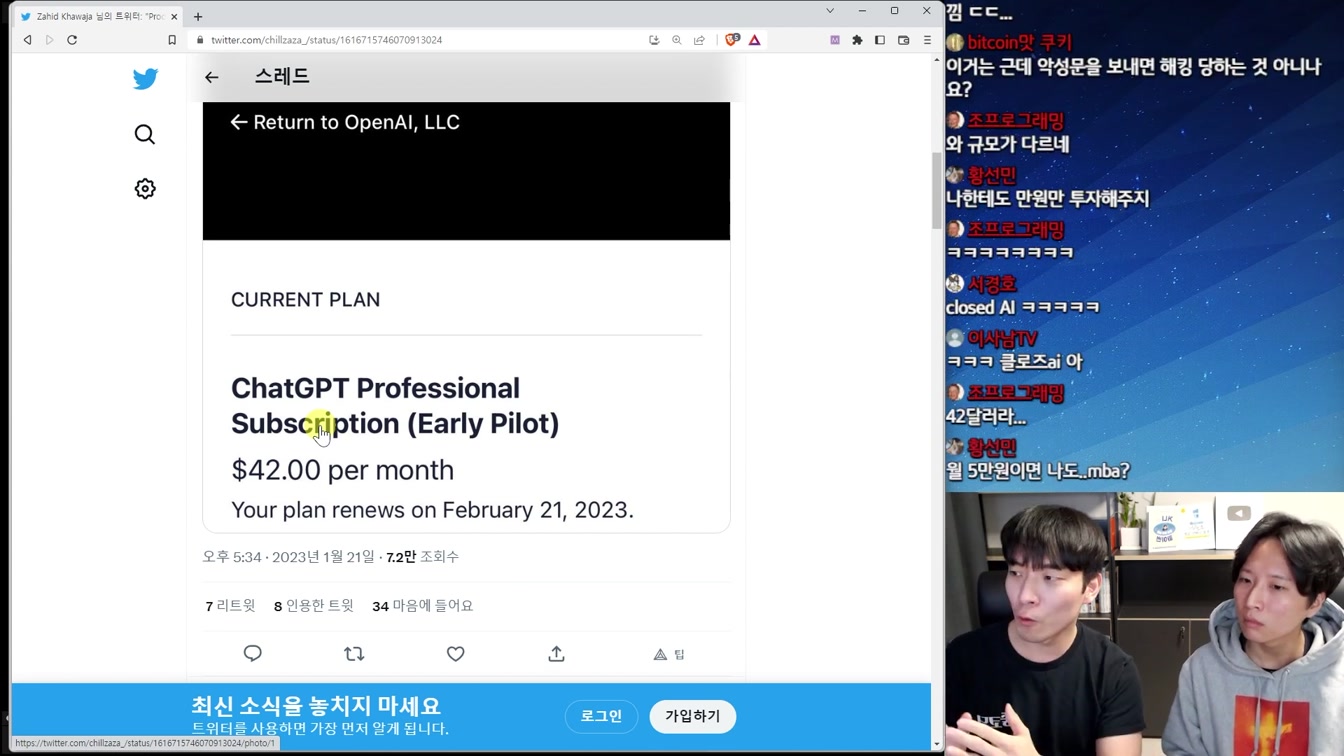This screenshot has height=756, width=1344.
Task: Share the tweet with the share icon
Action: (557, 654)
